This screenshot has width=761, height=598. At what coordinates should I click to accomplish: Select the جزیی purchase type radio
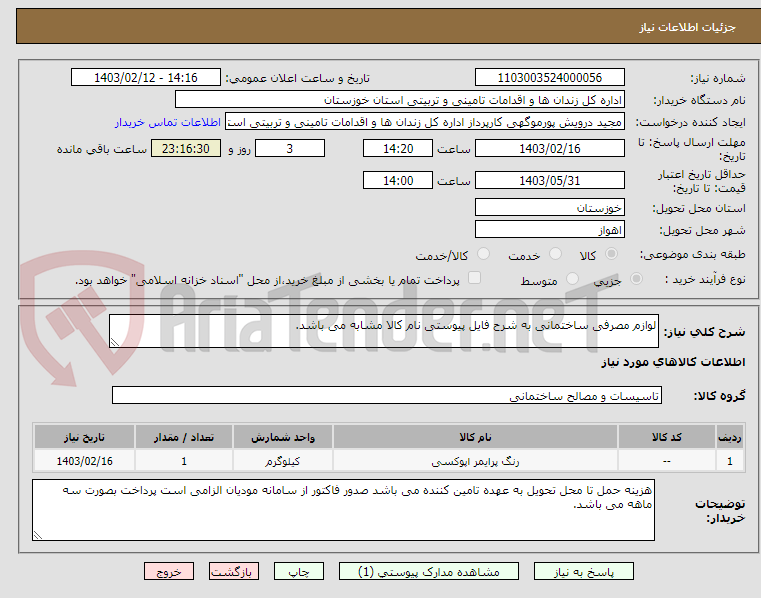[636, 279]
